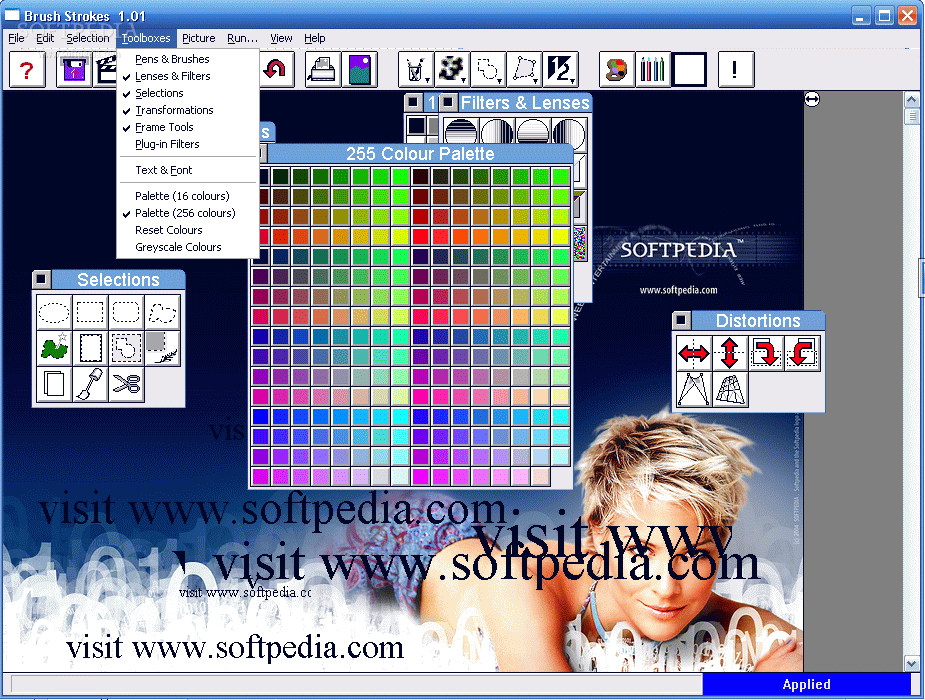Click the copy pages icon in Selections

(x=54, y=384)
